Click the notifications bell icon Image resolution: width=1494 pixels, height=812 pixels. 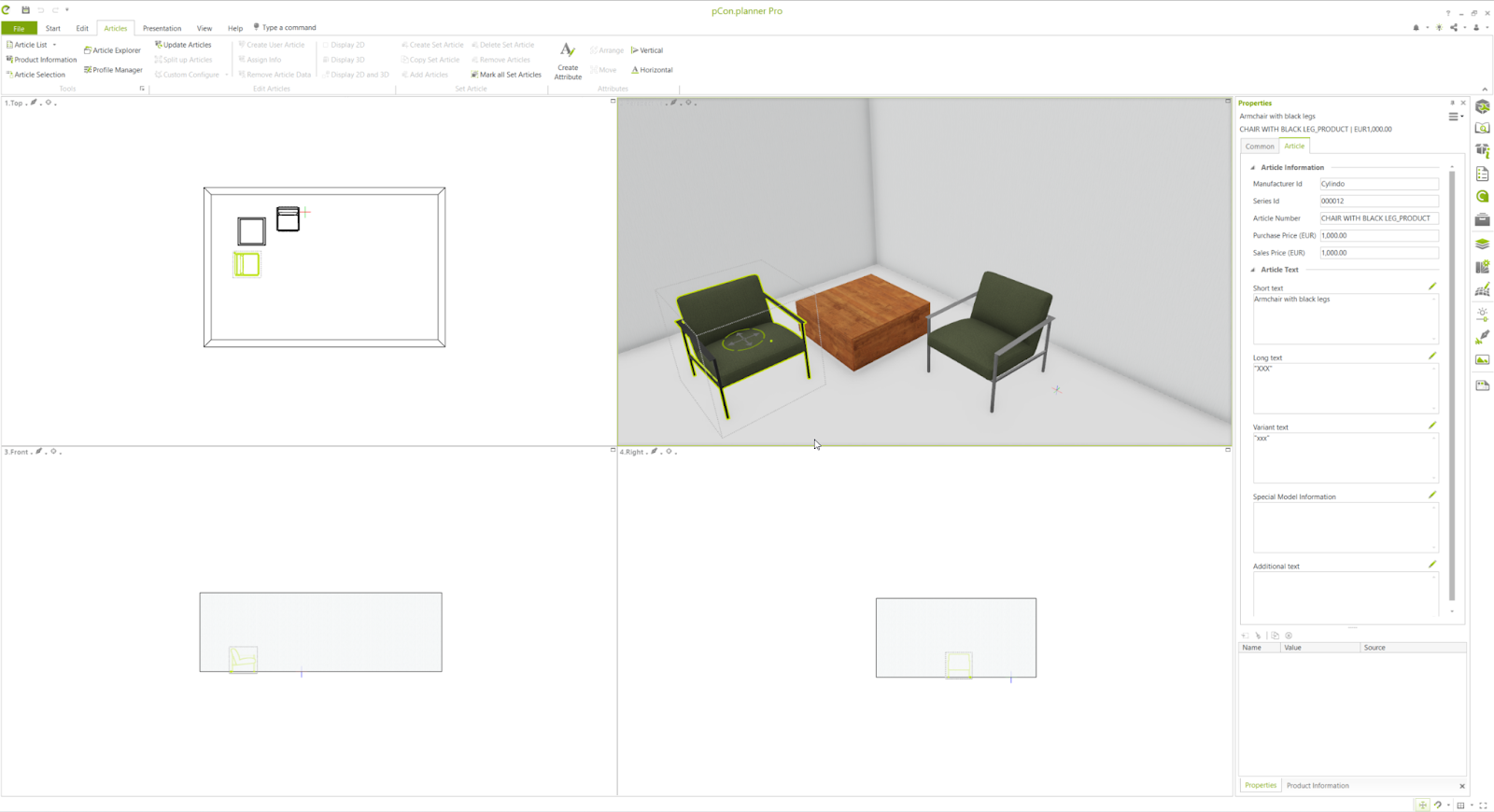[x=1416, y=28]
